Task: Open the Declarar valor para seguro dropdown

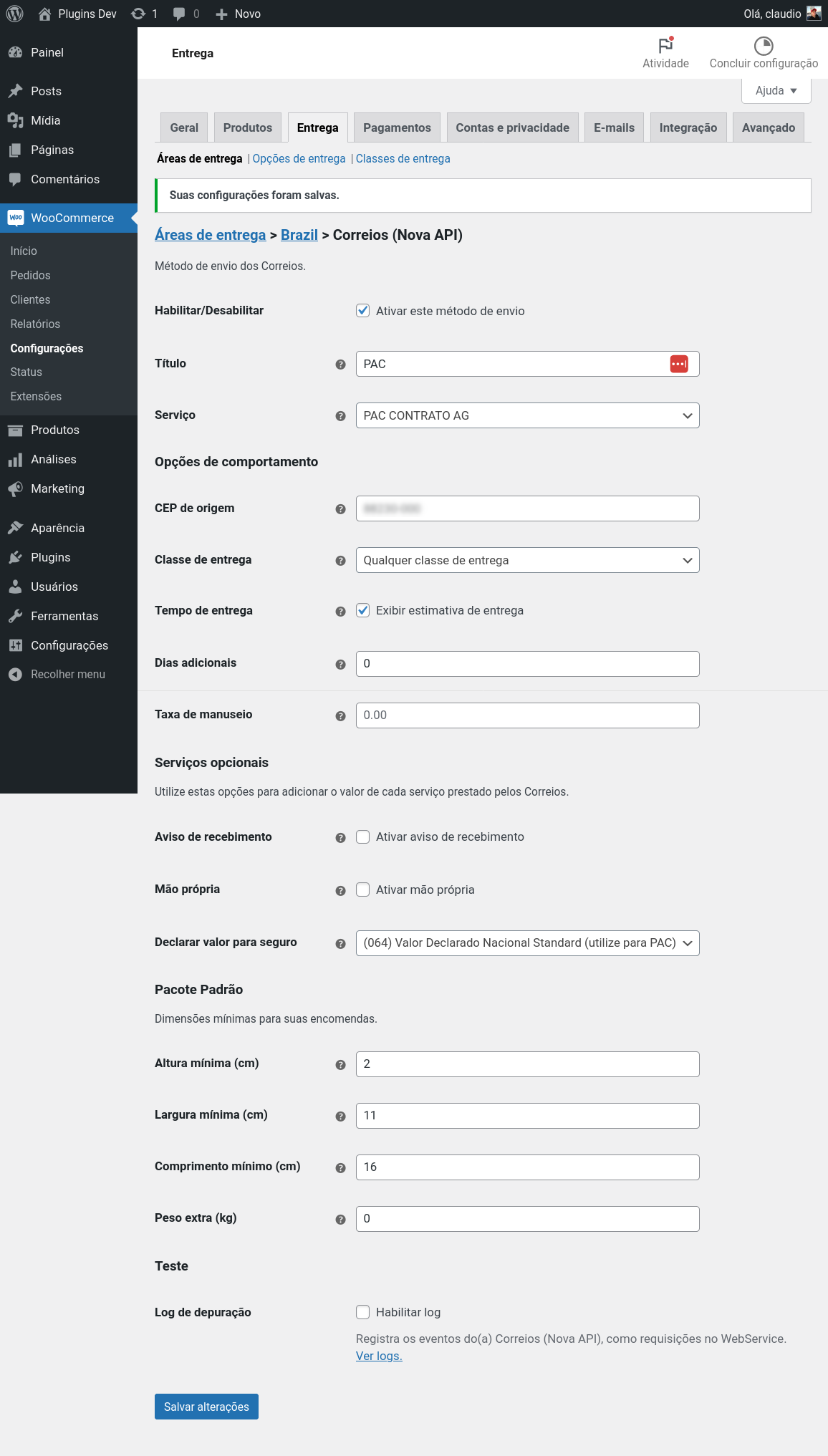Action: pyautogui.click(x=527, y=942)
